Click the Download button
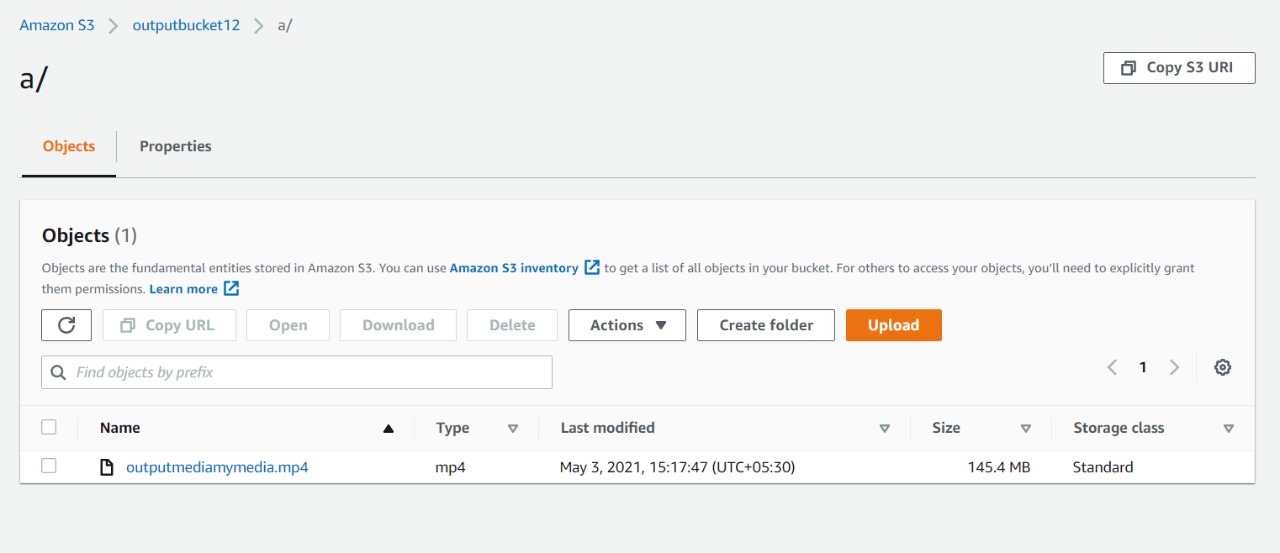This screenshot has height=553, width=1280. point(398,325)
